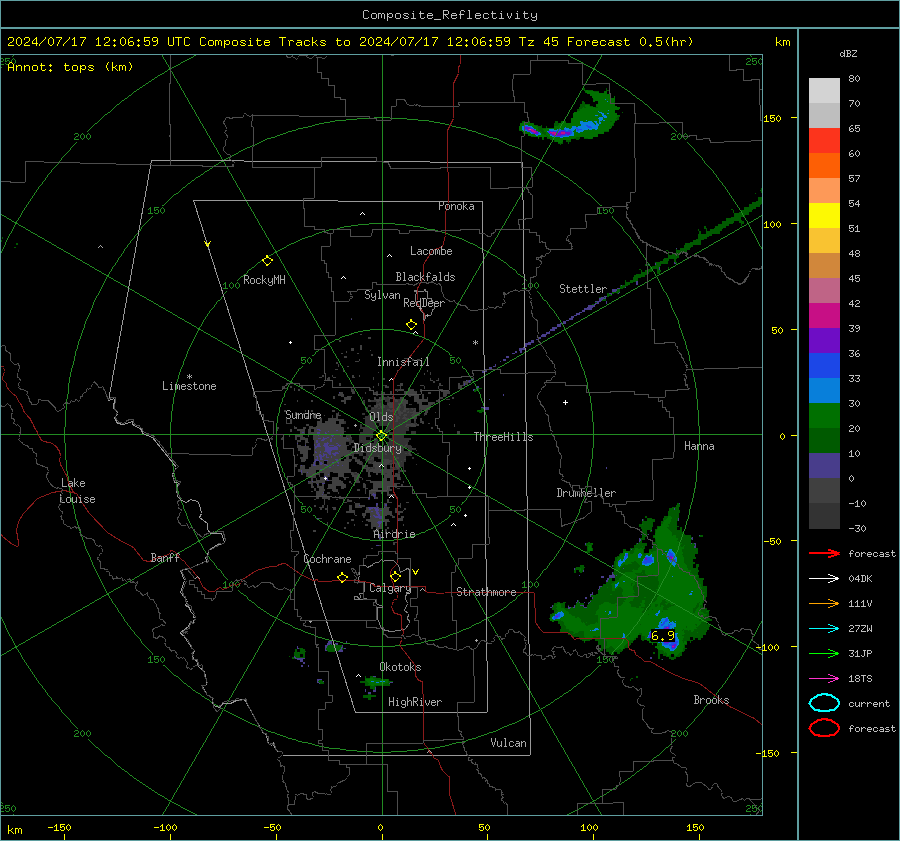This screenshot has height=841, width=900.
Task: Click the UTC Composite Tracks timestamp header
Action: (x=350, y=42)
